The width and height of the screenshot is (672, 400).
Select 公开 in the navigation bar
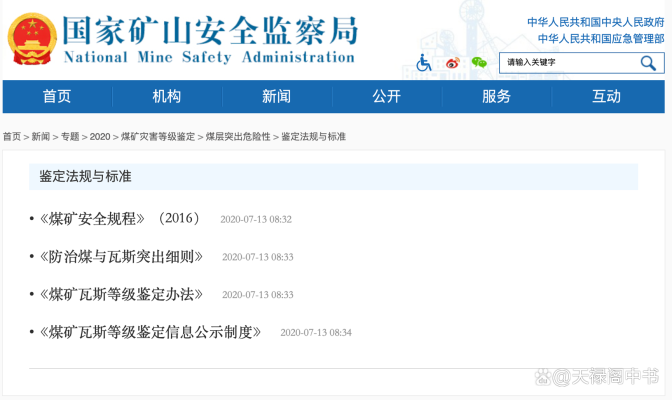(x=386, y=97)
